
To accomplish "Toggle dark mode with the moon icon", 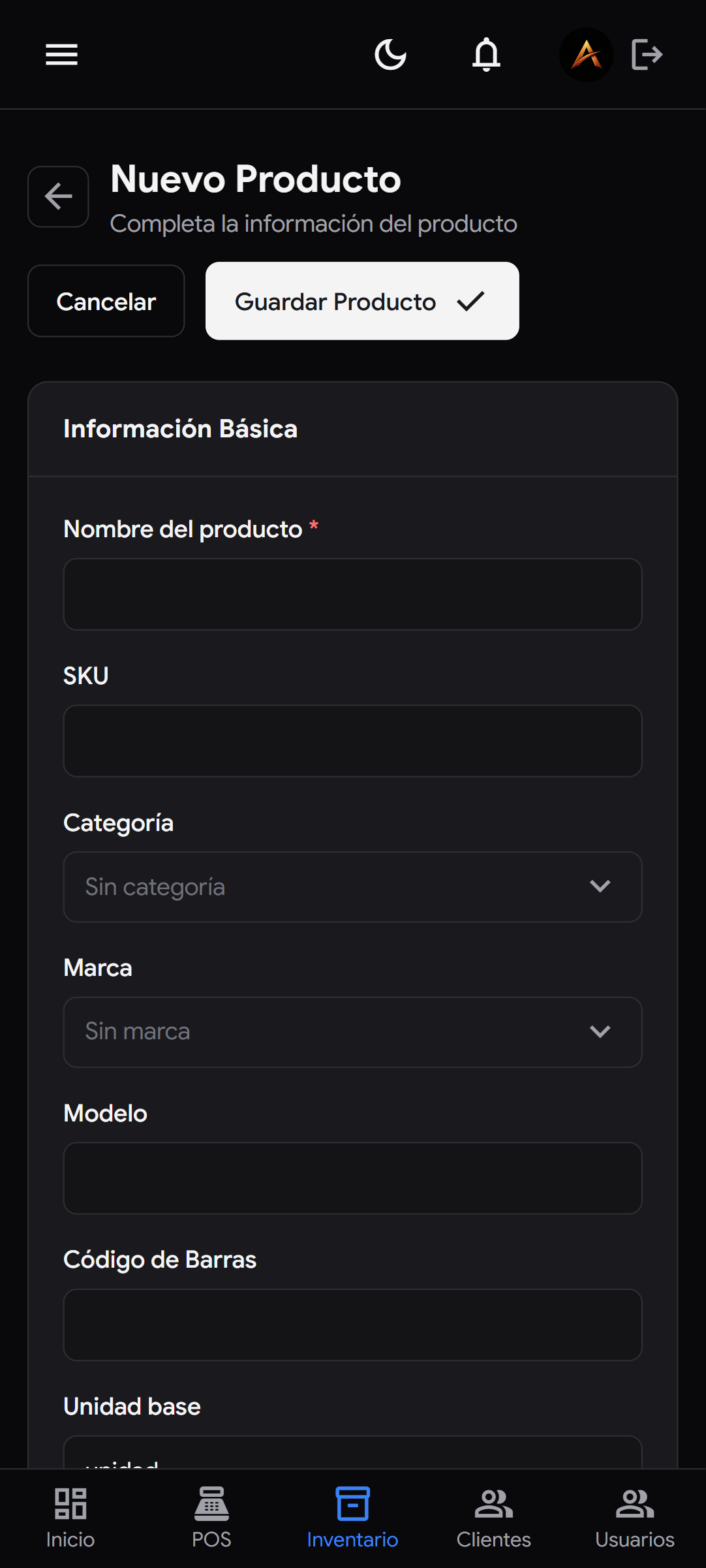I will [x=391, y=55].
